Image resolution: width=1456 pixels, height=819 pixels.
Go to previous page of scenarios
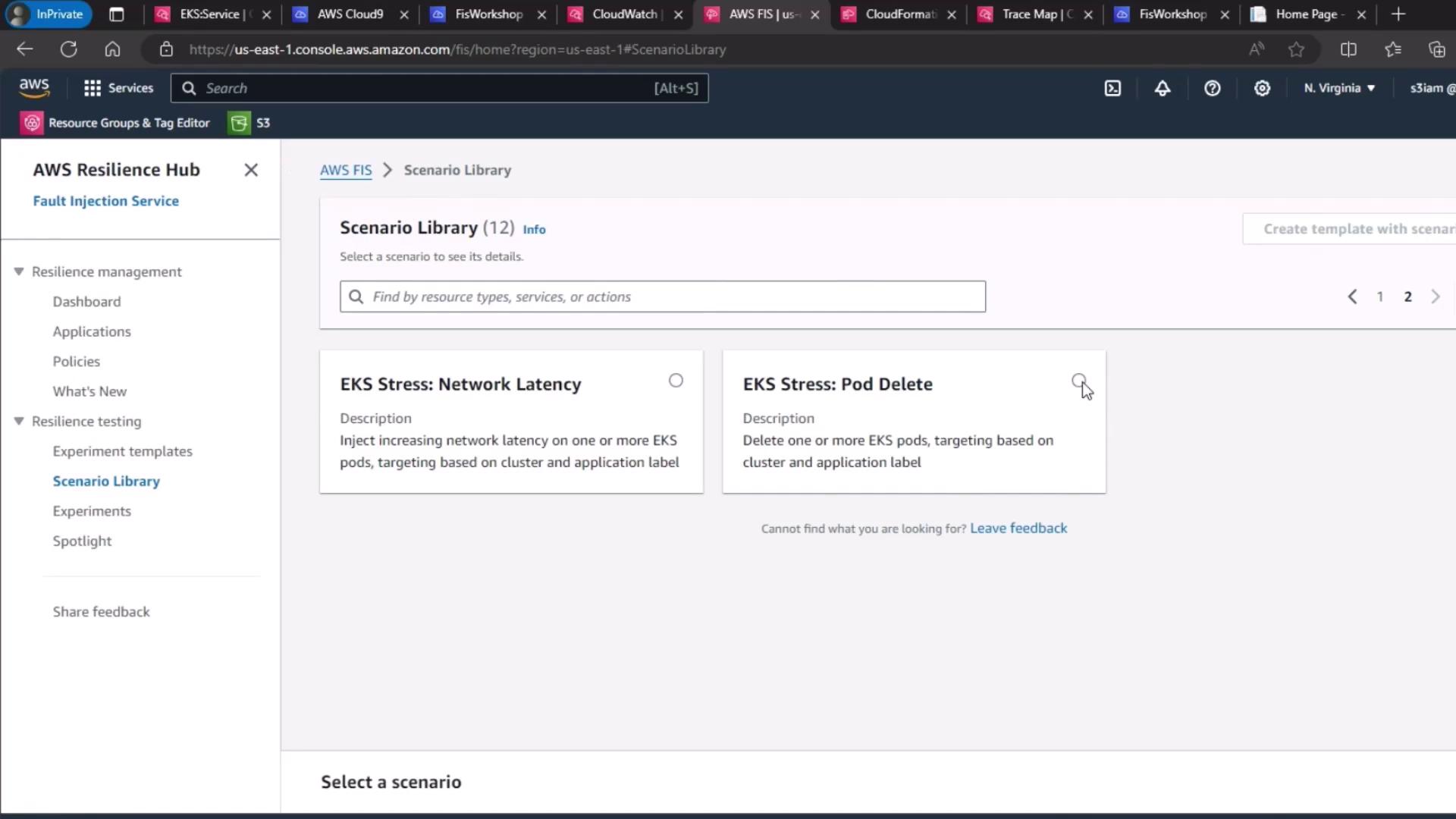pos(1352,297)
